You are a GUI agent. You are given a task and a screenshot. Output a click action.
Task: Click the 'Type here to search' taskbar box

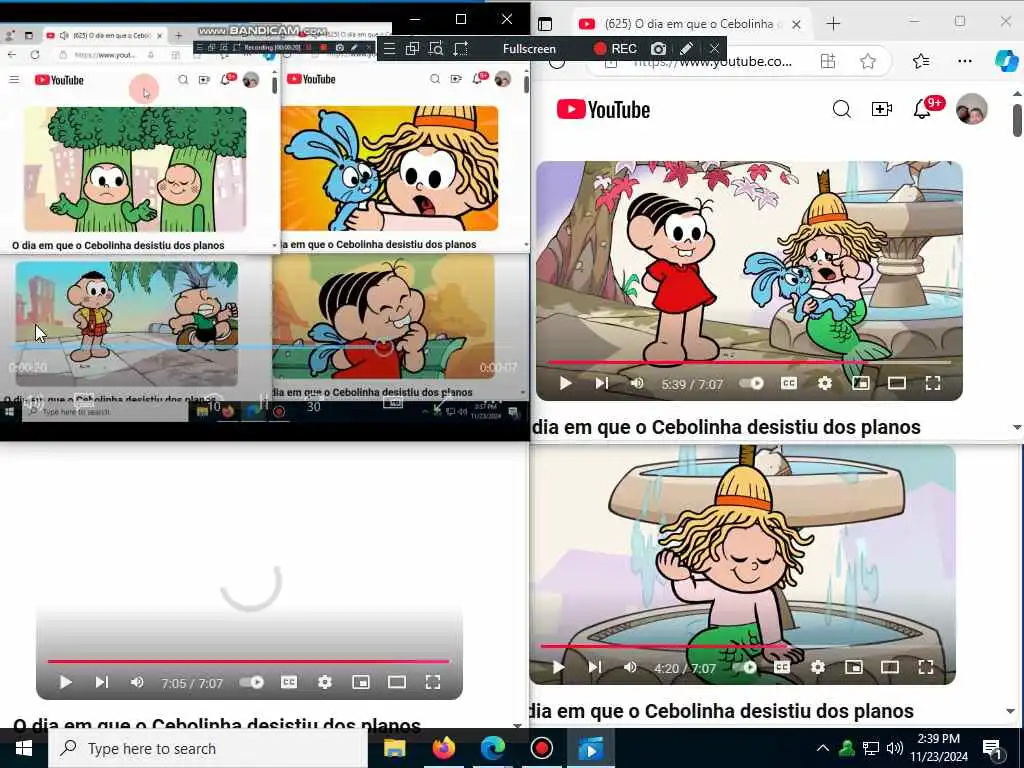tap(208, 748)
